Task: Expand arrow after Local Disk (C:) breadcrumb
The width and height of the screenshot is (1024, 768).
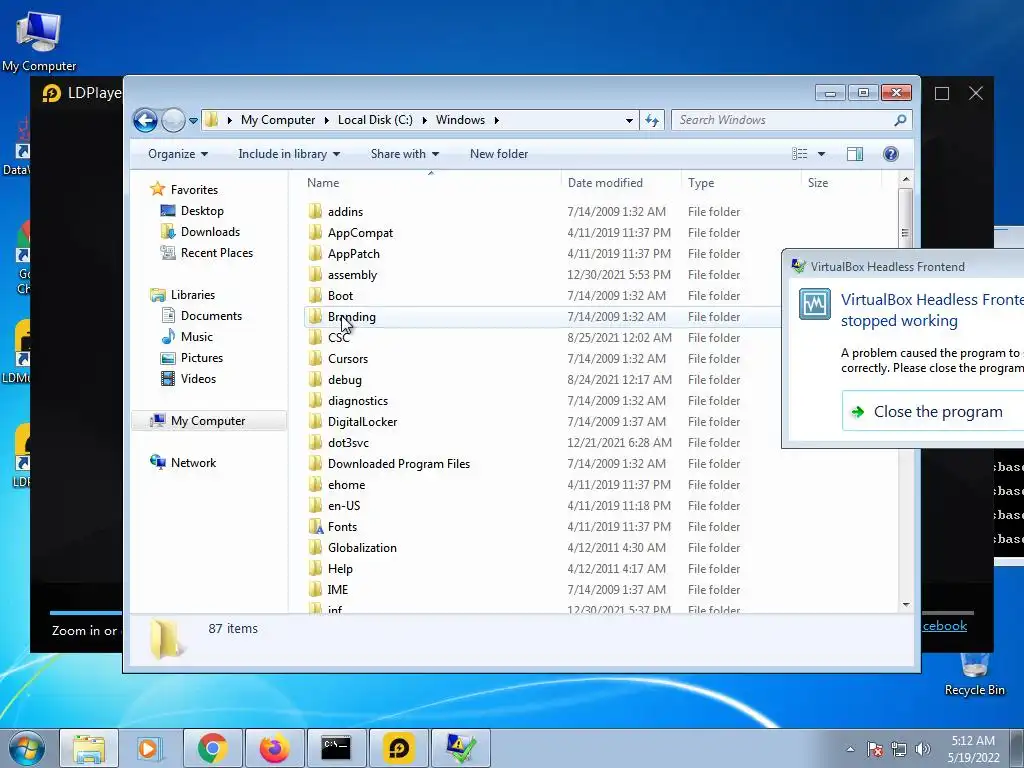Action: point(424,120)
